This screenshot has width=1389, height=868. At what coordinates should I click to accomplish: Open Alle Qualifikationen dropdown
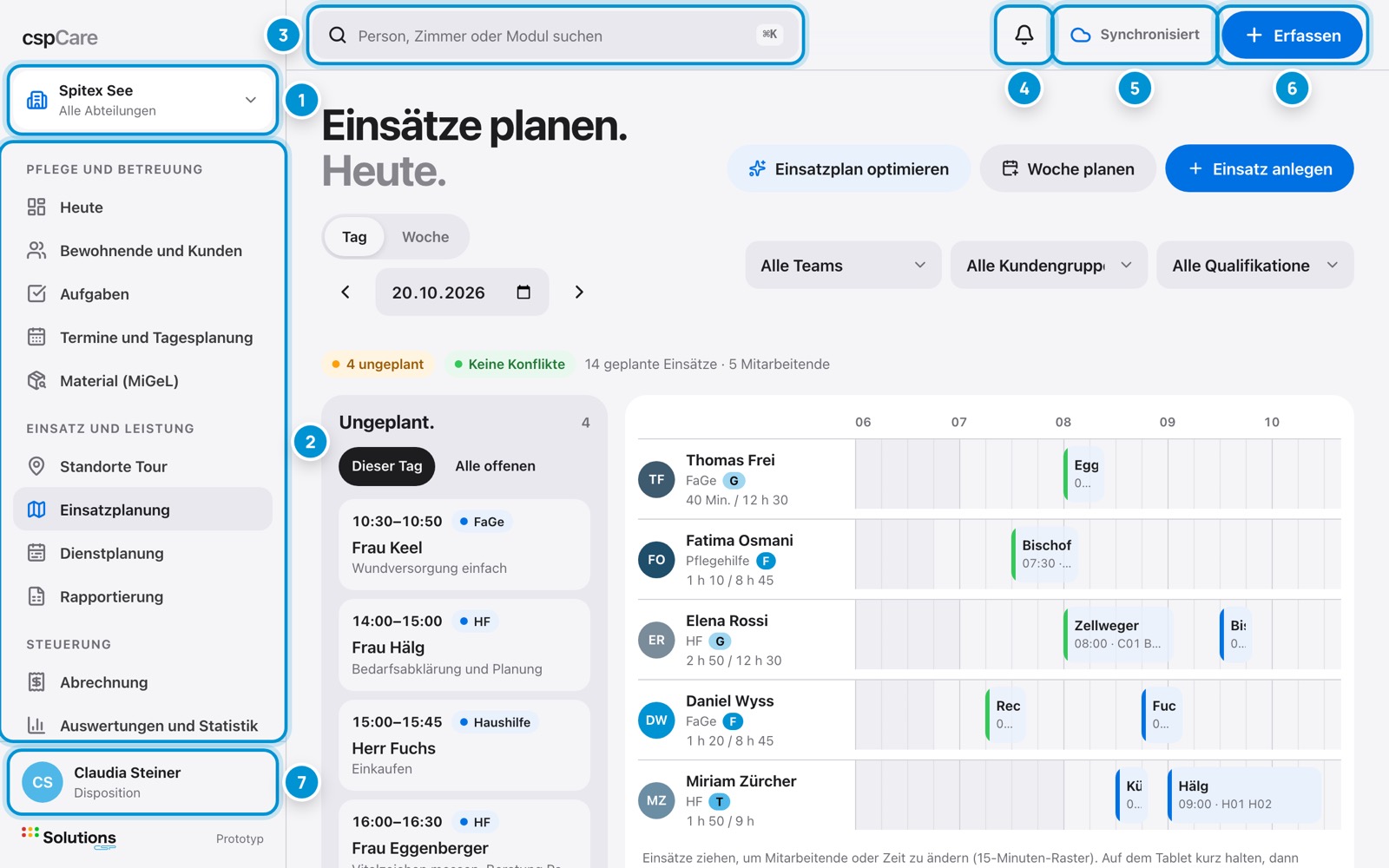pos(1254,266)
